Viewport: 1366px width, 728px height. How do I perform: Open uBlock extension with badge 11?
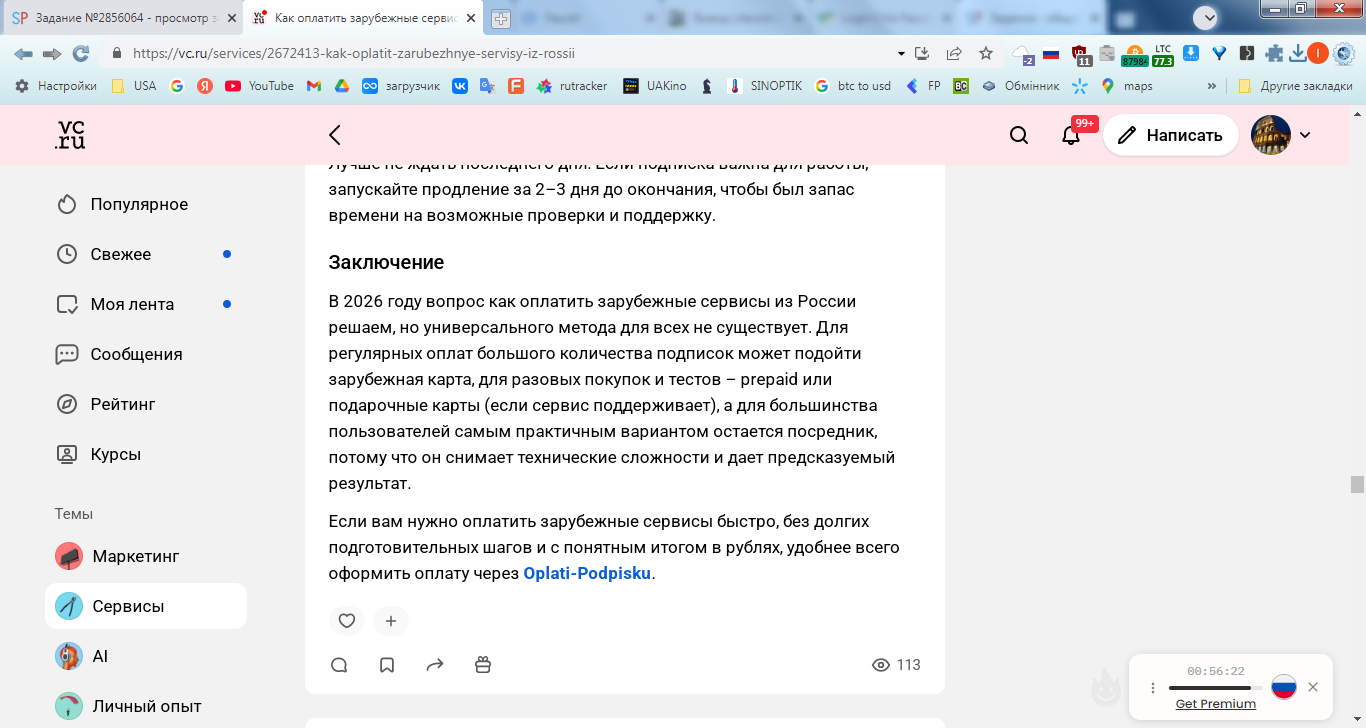pos(1080,55)
